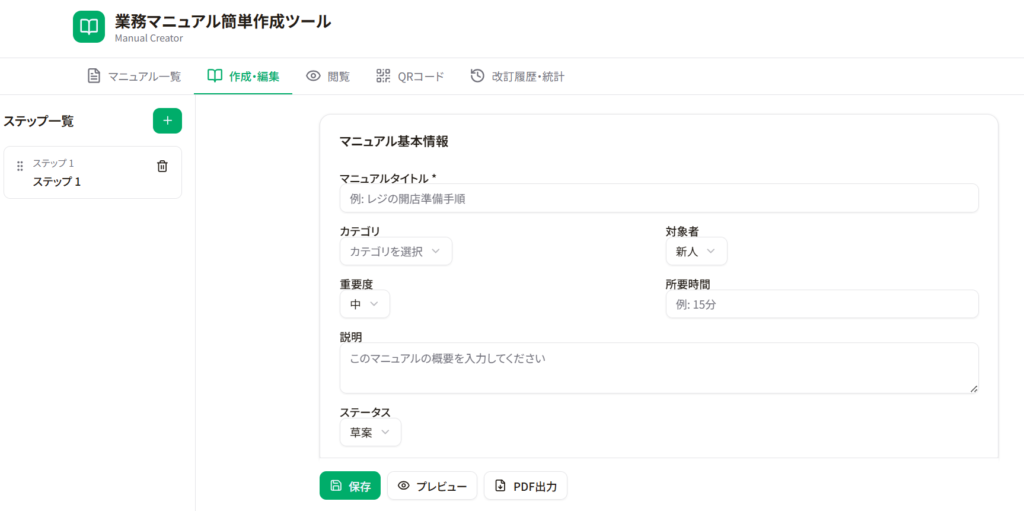Change ステータス dropdown from 草案
This screenshot has width=1024, height=511.
click(x=370, y=432)
